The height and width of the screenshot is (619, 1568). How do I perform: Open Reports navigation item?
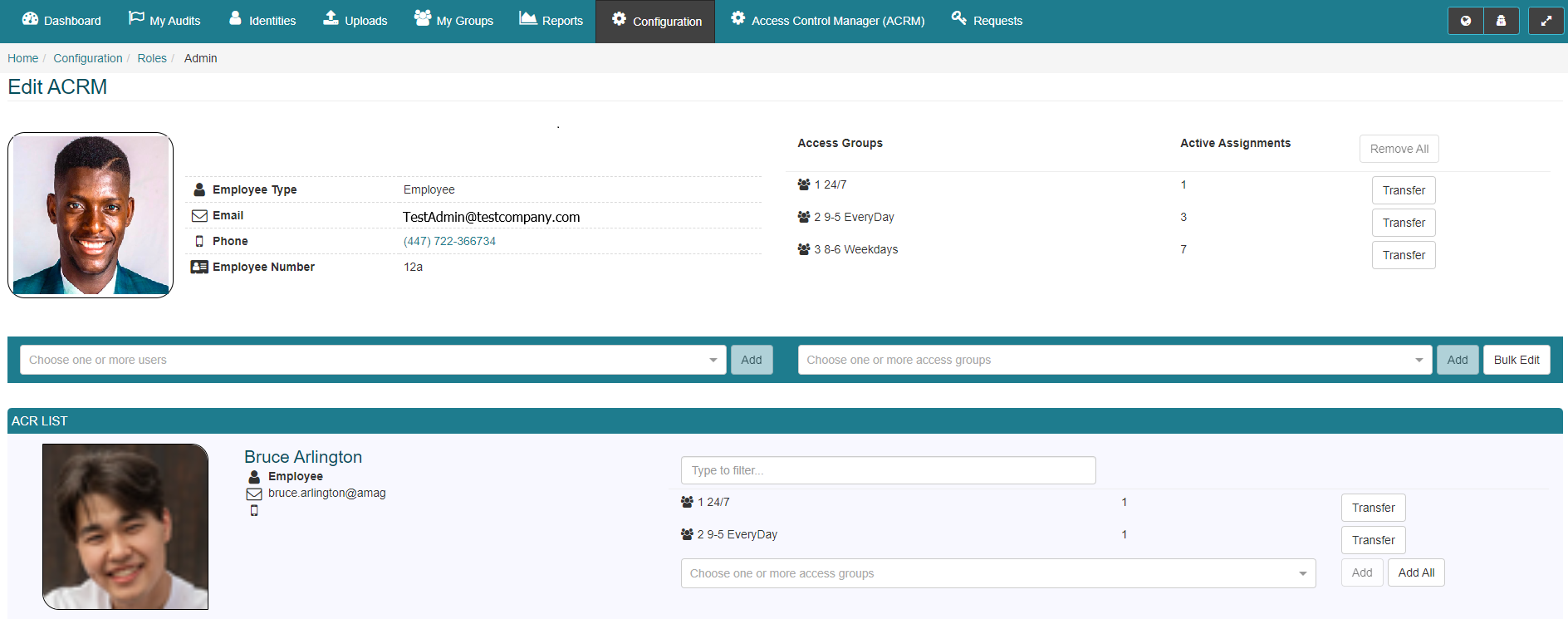pyautogui.click(x=551, y=21)
